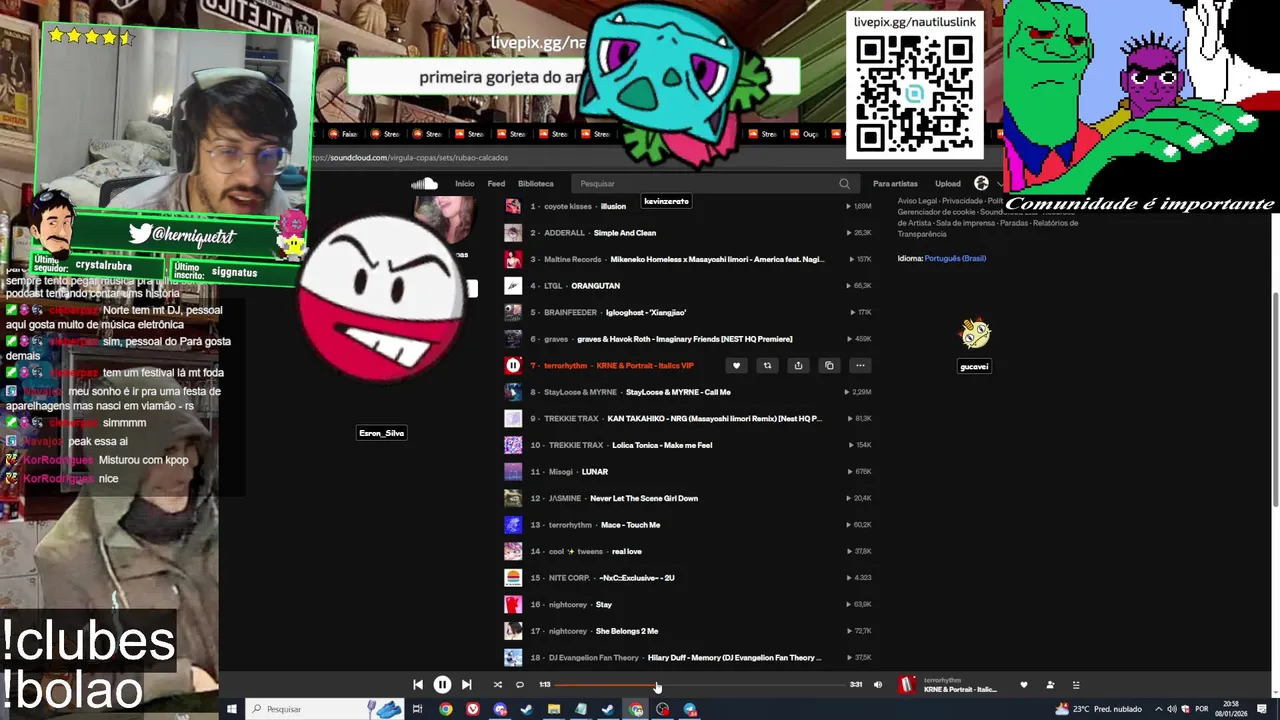Viewport: 1280px width, 720px height.
Task: Copy link icon on Italics VIP row
Action: coord(829,365)
